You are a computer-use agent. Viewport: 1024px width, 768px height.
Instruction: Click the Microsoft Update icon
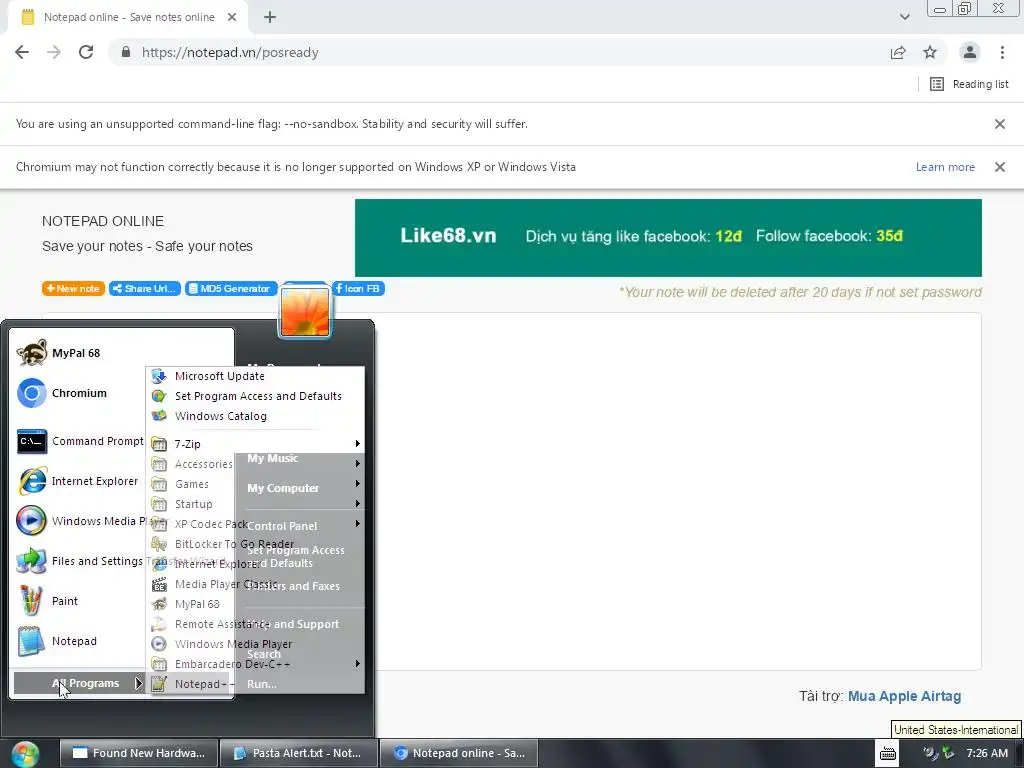tap(159, 376)
